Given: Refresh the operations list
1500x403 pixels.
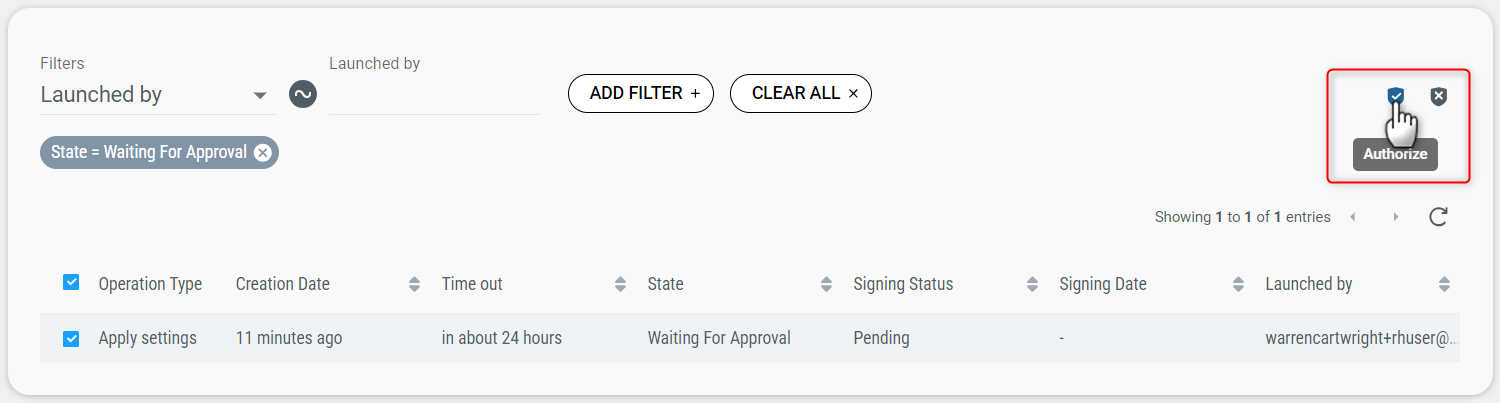Looking at the screenshot, I should pyautogui.click(x=1438, y=217).
